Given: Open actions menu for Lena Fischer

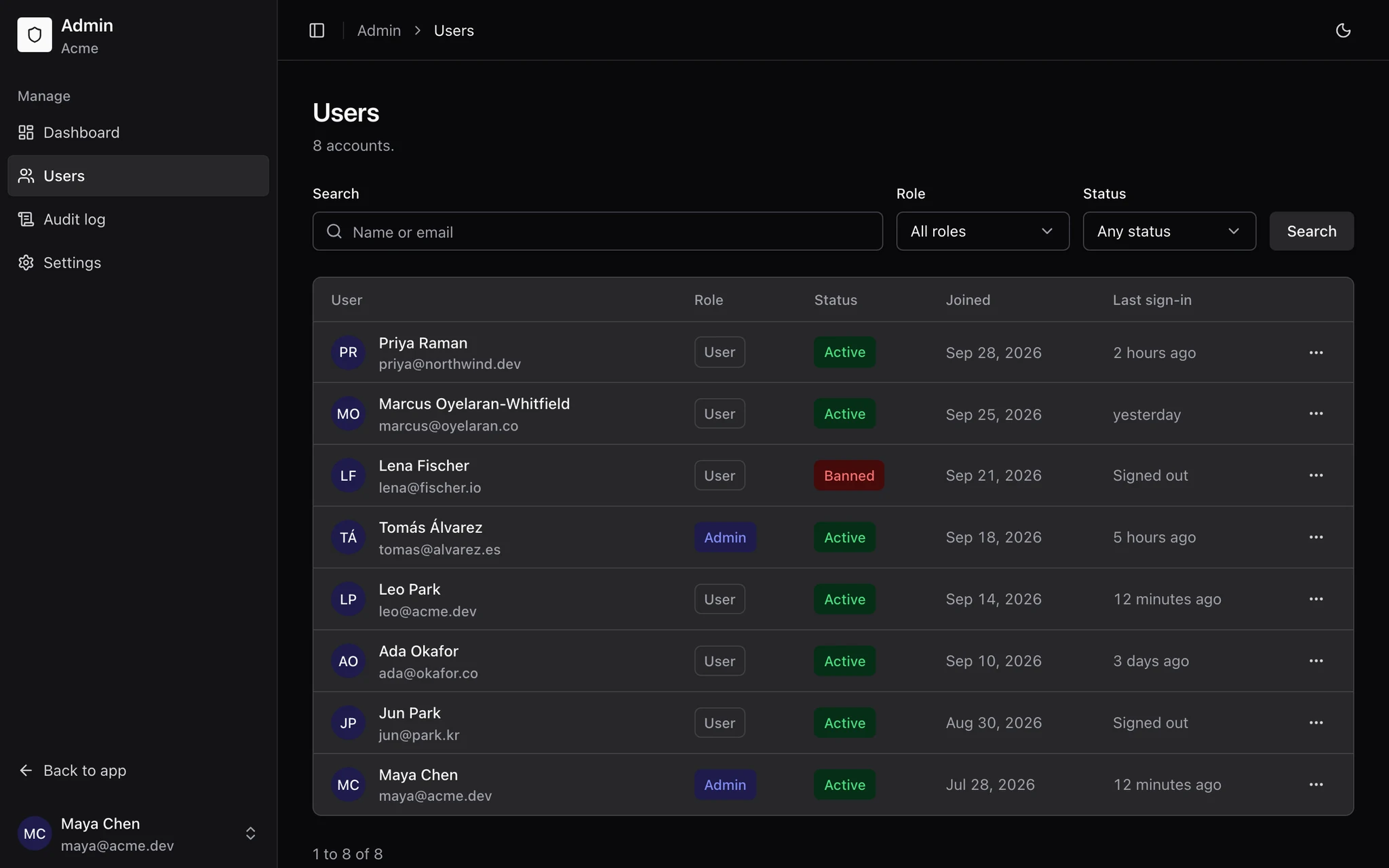Looking at the screenshot, I should click(x=1316, y=475).
